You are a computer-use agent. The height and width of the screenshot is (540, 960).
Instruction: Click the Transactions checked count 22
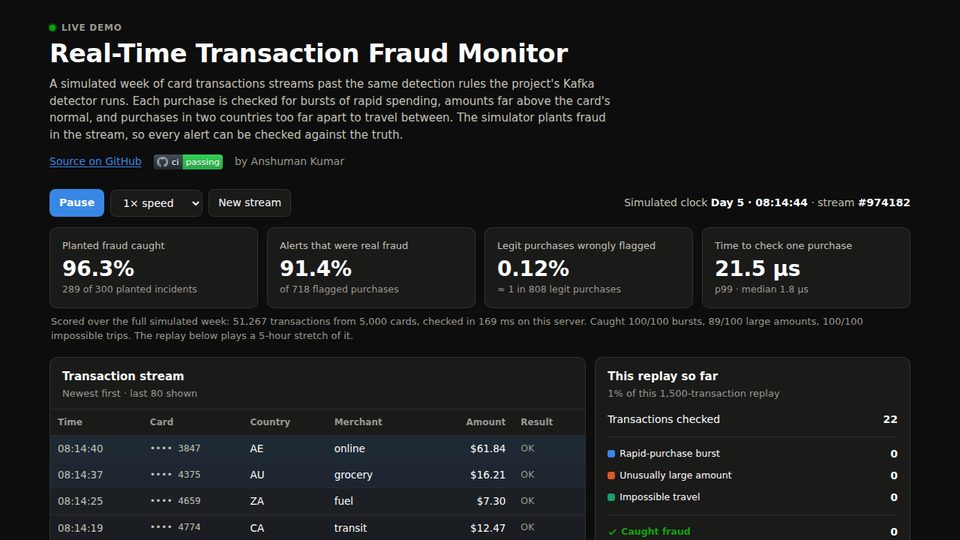click(x=890, y=419)
